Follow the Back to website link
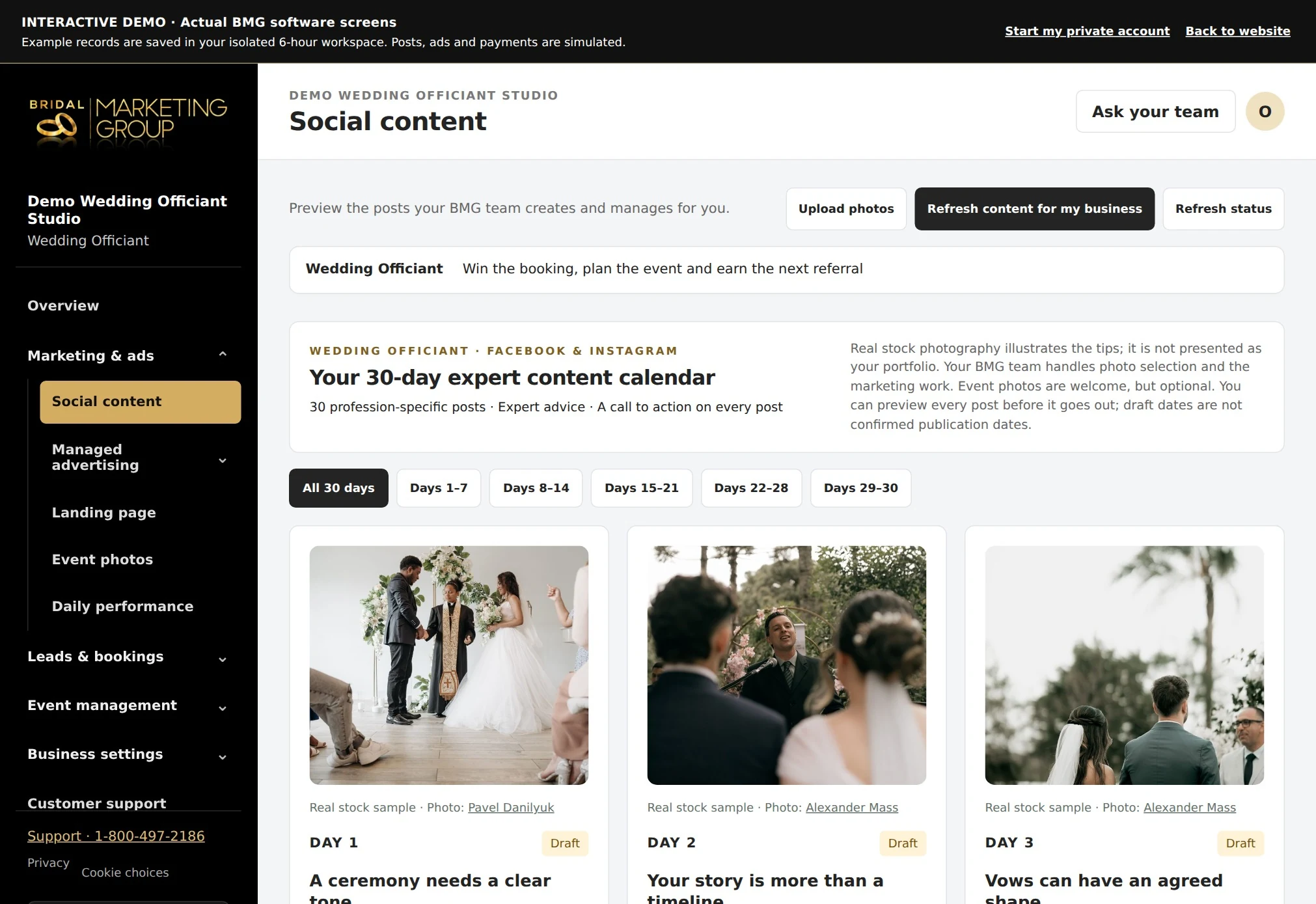 (1238, 31)
